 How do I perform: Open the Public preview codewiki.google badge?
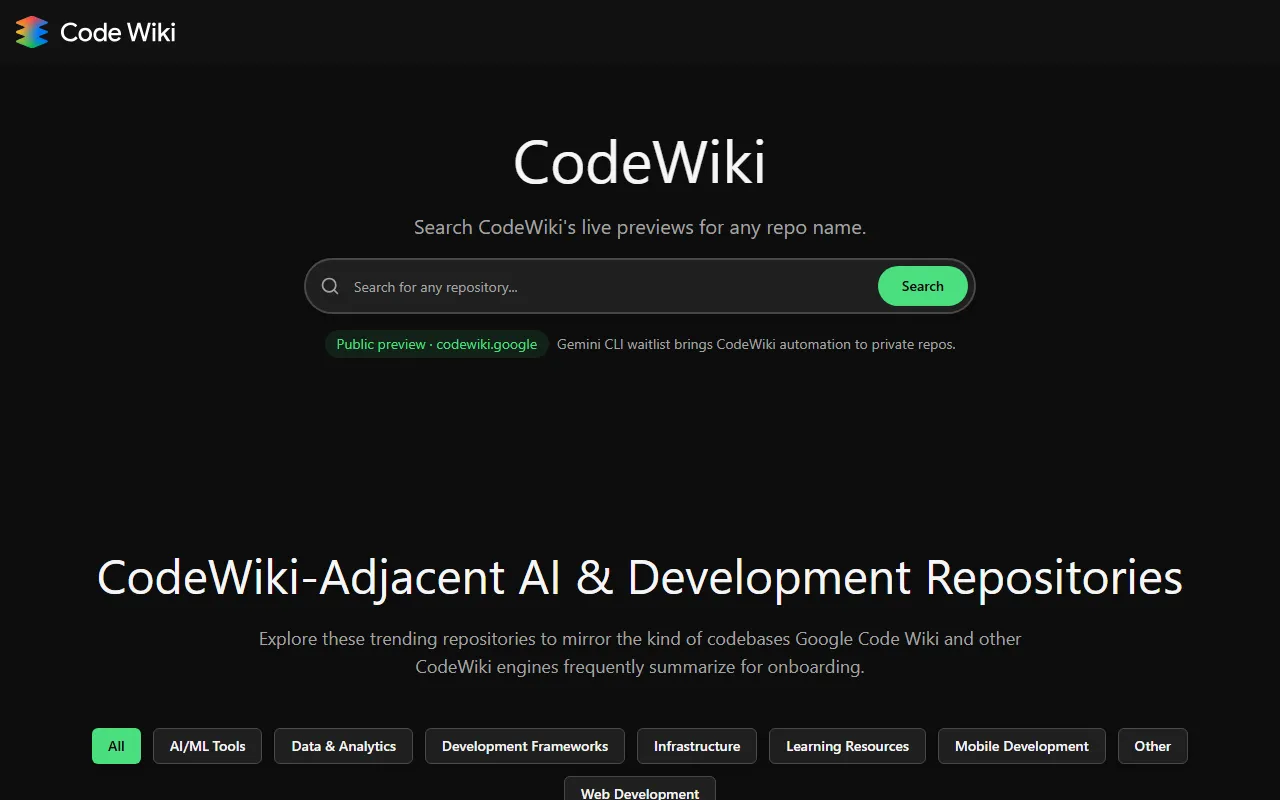click(436, 344)
